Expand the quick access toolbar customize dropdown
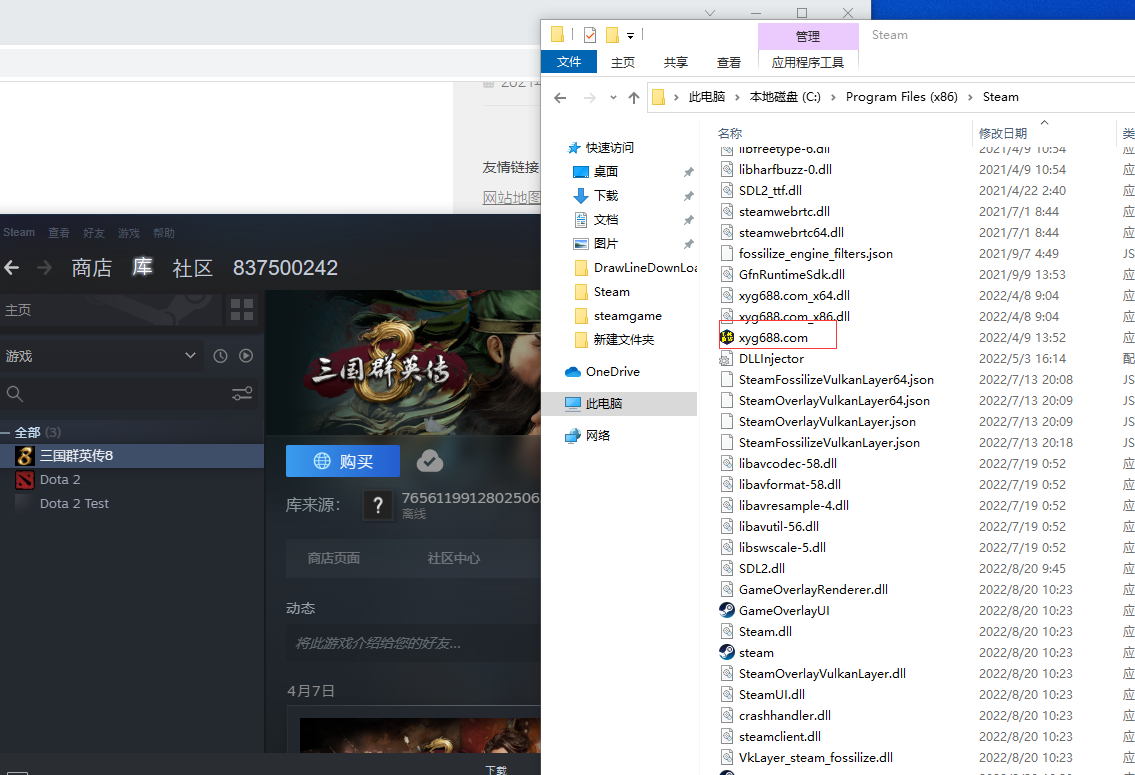This screenshot has width=1135, height=775. [x=631, y=36]
